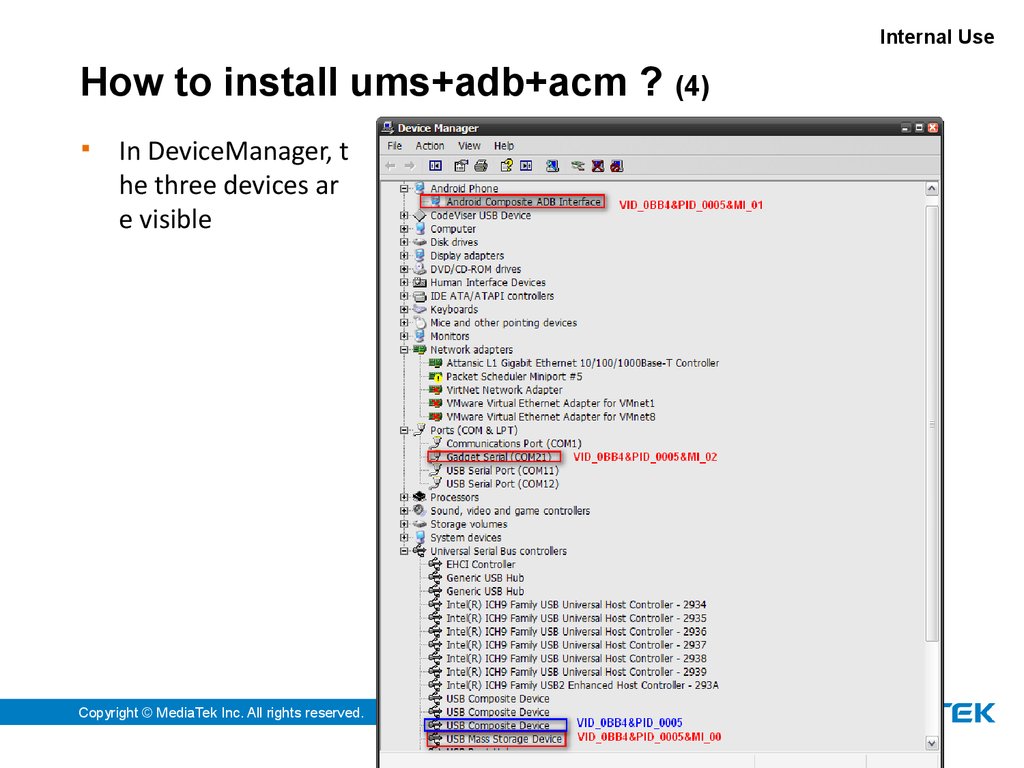Click the vertical scrollbar thumb
This screenshot has height=768, width=1024.
click(932, 424)
